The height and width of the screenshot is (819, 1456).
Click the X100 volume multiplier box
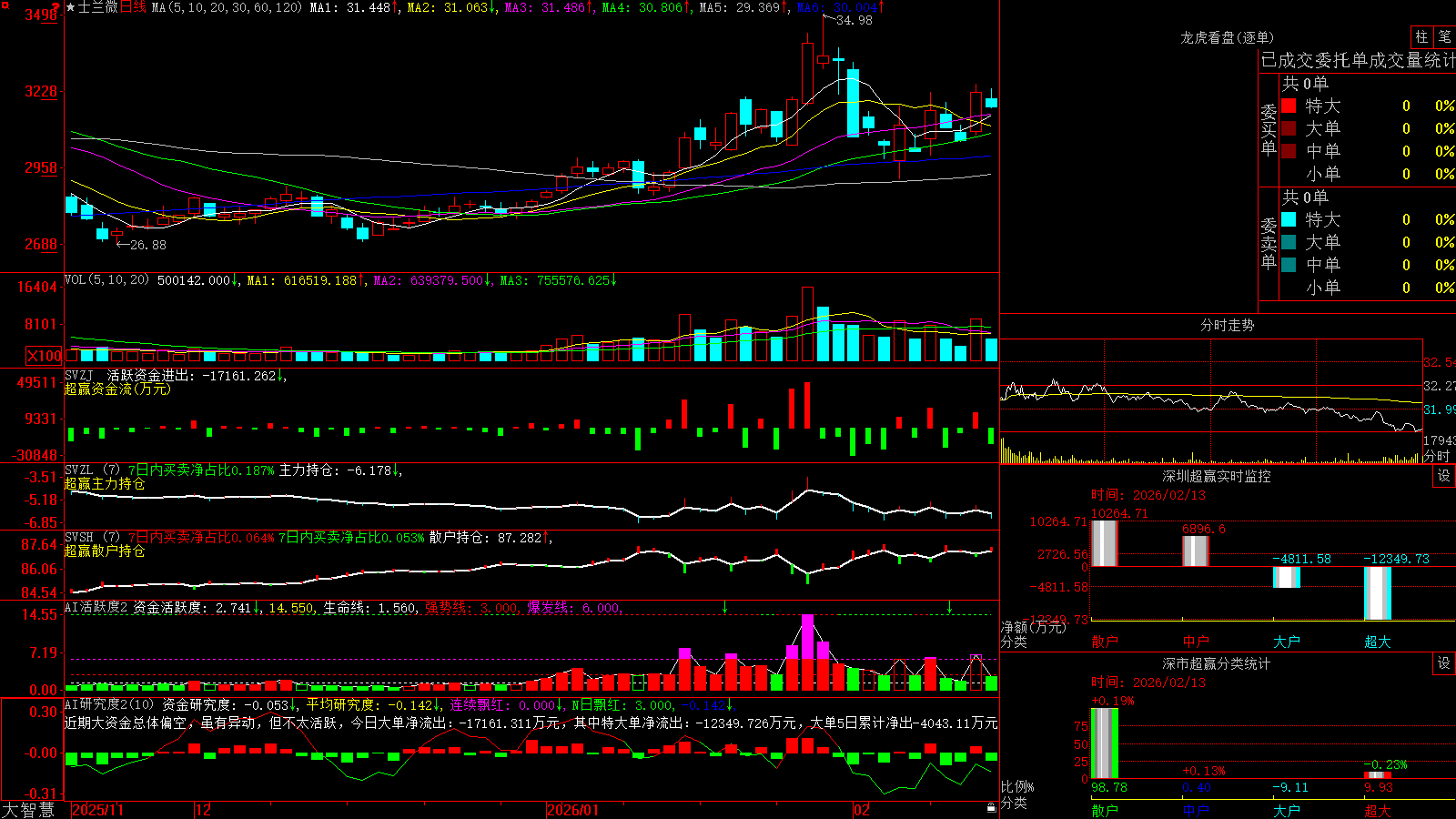tap(45, 356)
